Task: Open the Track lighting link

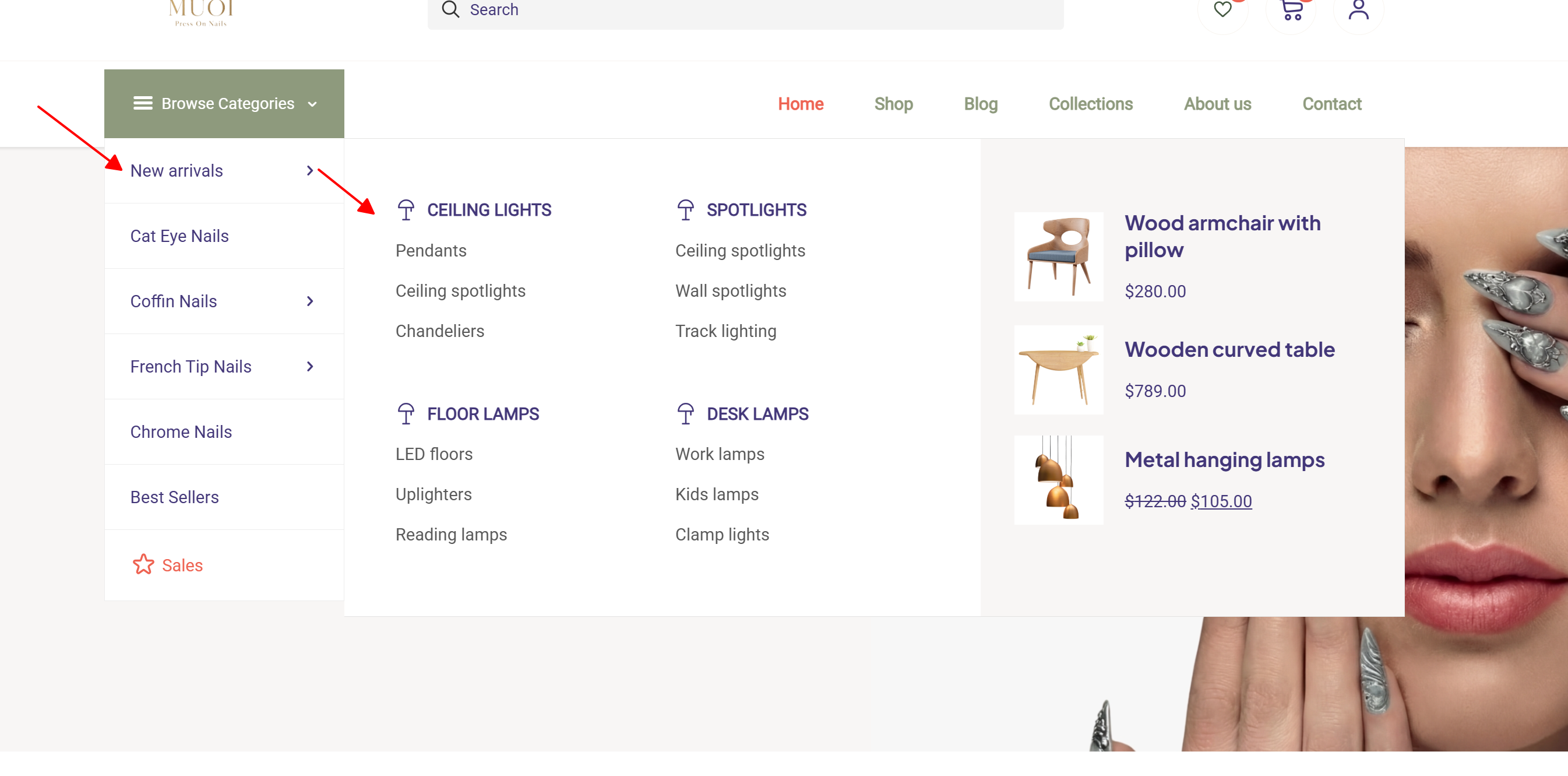Action: [x=725, y=331]
